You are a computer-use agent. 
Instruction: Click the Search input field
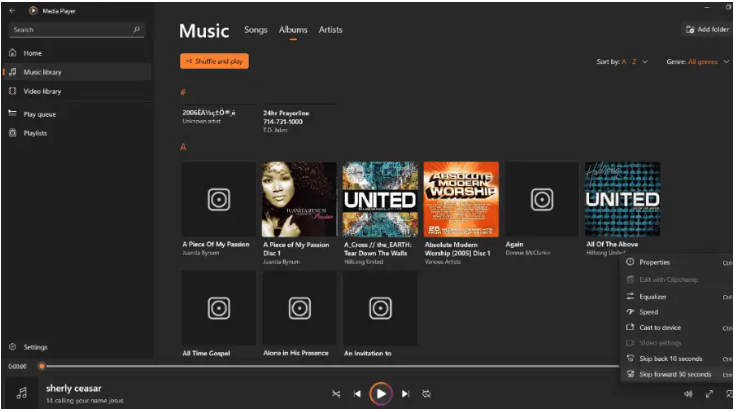76,30
